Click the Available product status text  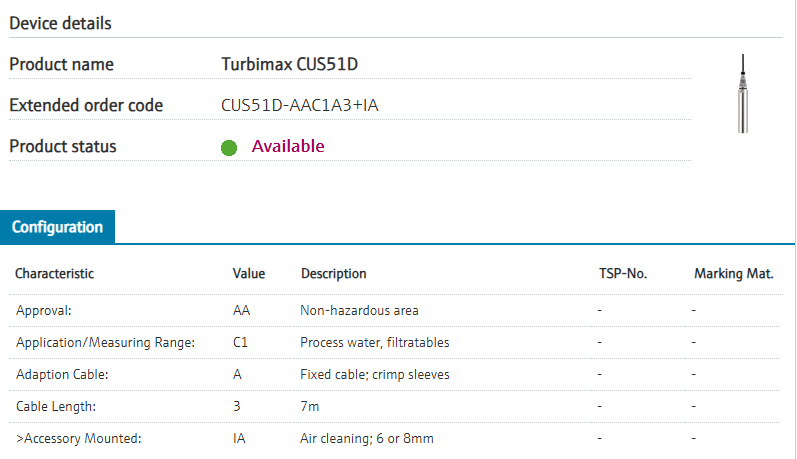coord(288,146)
